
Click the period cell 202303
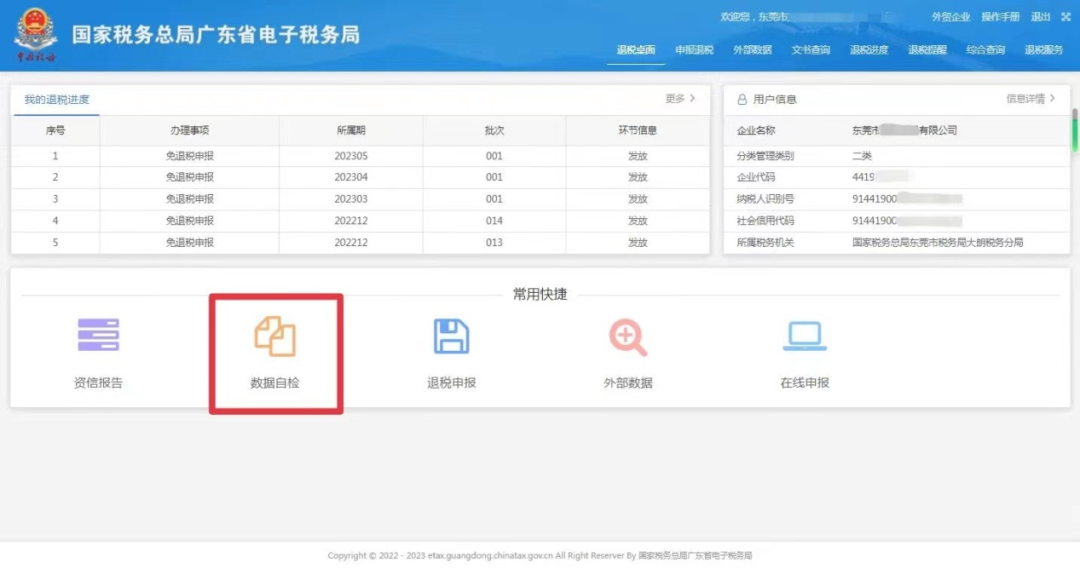coord(351,198)
